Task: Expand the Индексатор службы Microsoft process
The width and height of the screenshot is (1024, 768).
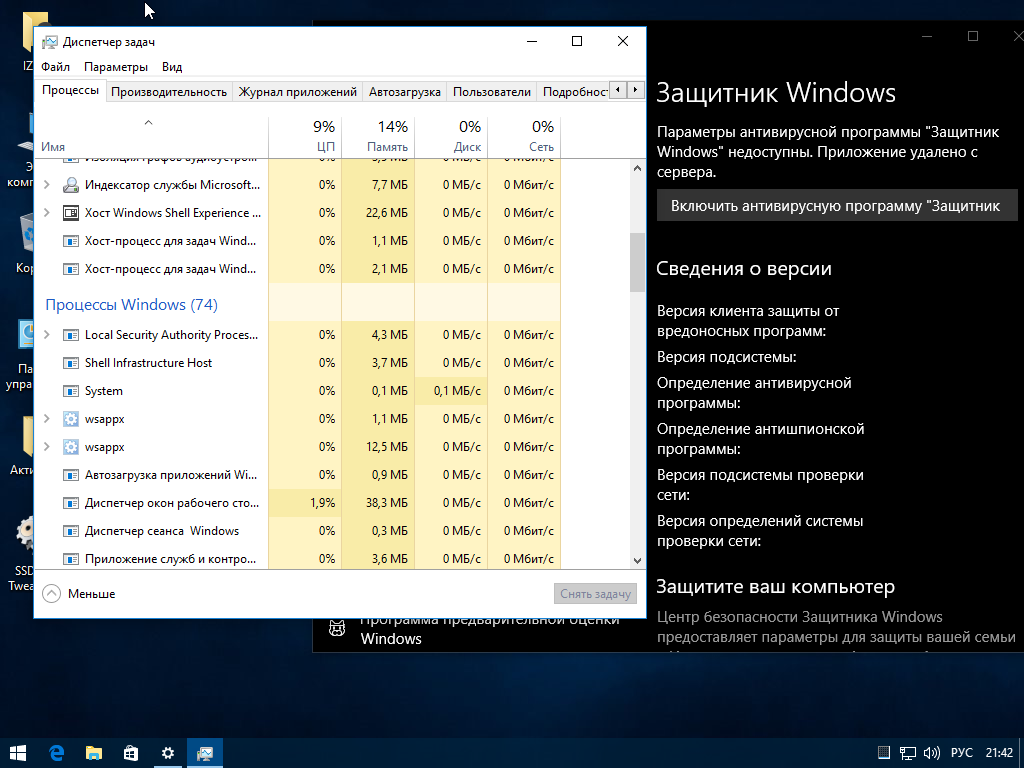Action: tap(46, 185)
